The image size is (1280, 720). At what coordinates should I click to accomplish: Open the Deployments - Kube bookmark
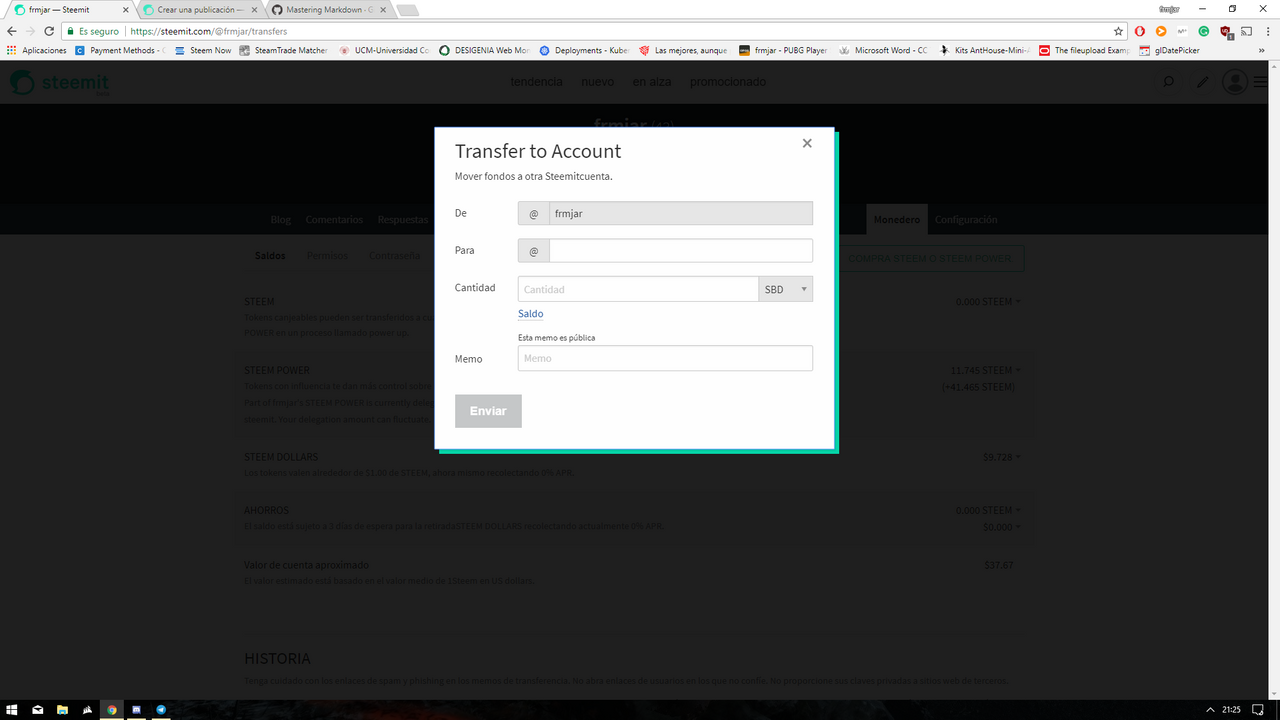point(584,50)
